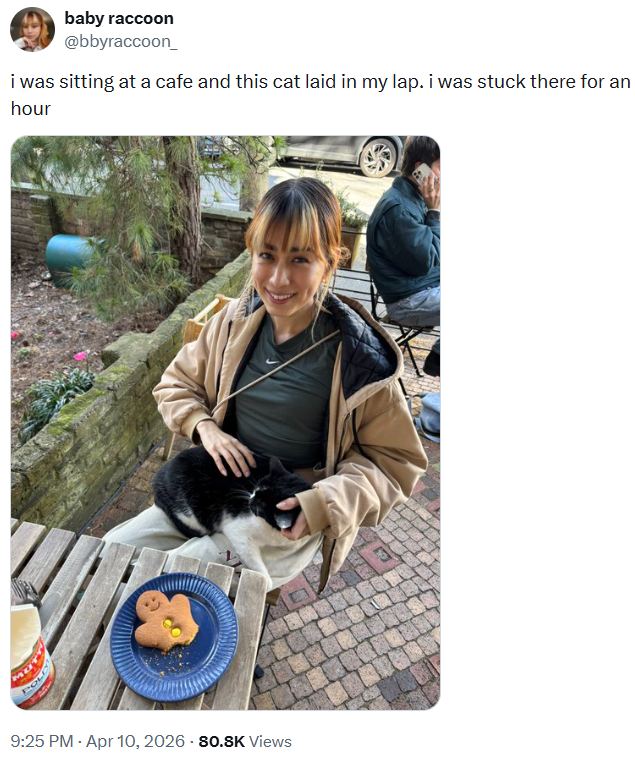
Task: Click the display name "baby raccoon"
Action: (119, 18)
